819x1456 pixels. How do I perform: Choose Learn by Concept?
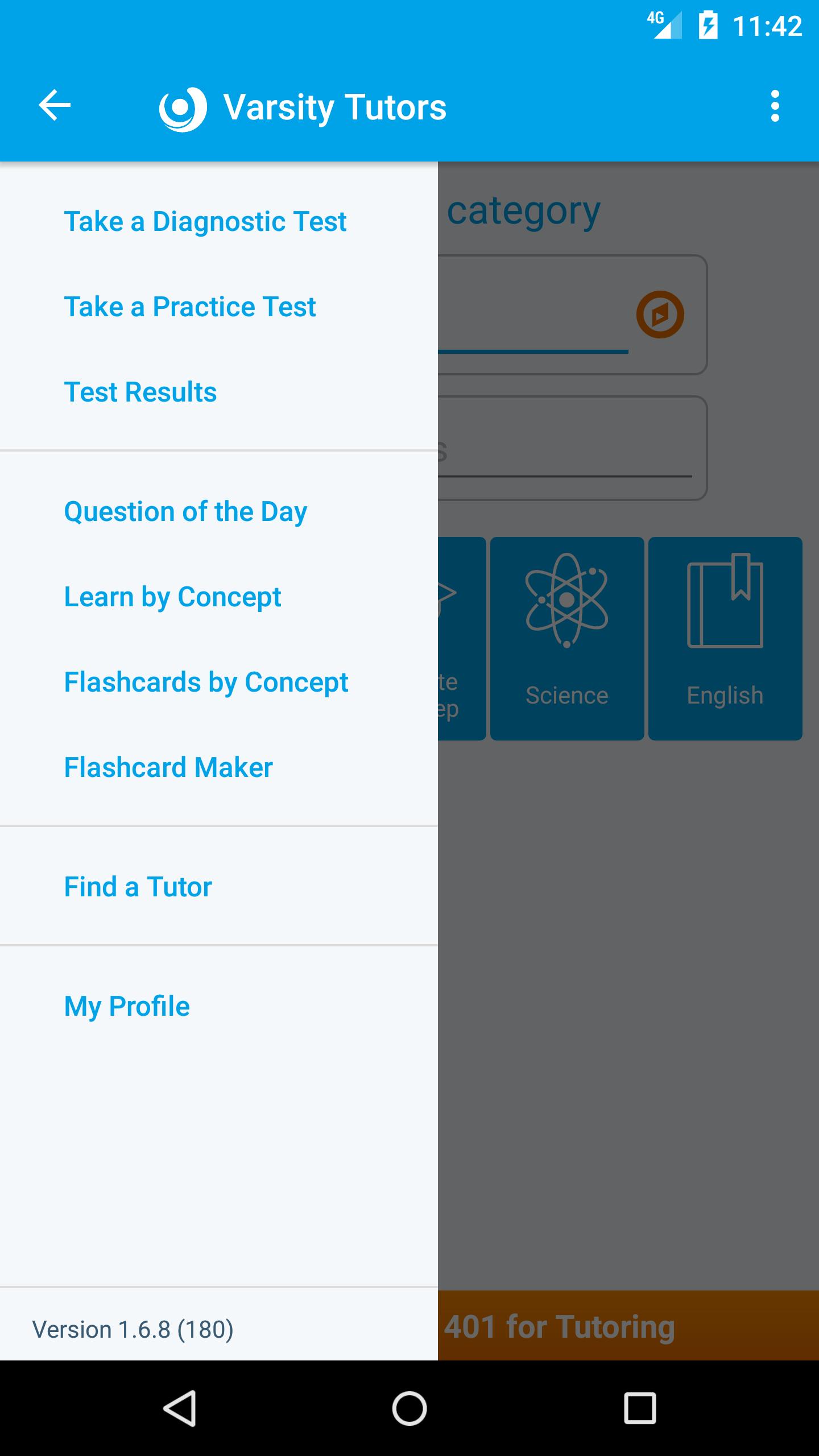pyautogui.click(x=172, y=597)
